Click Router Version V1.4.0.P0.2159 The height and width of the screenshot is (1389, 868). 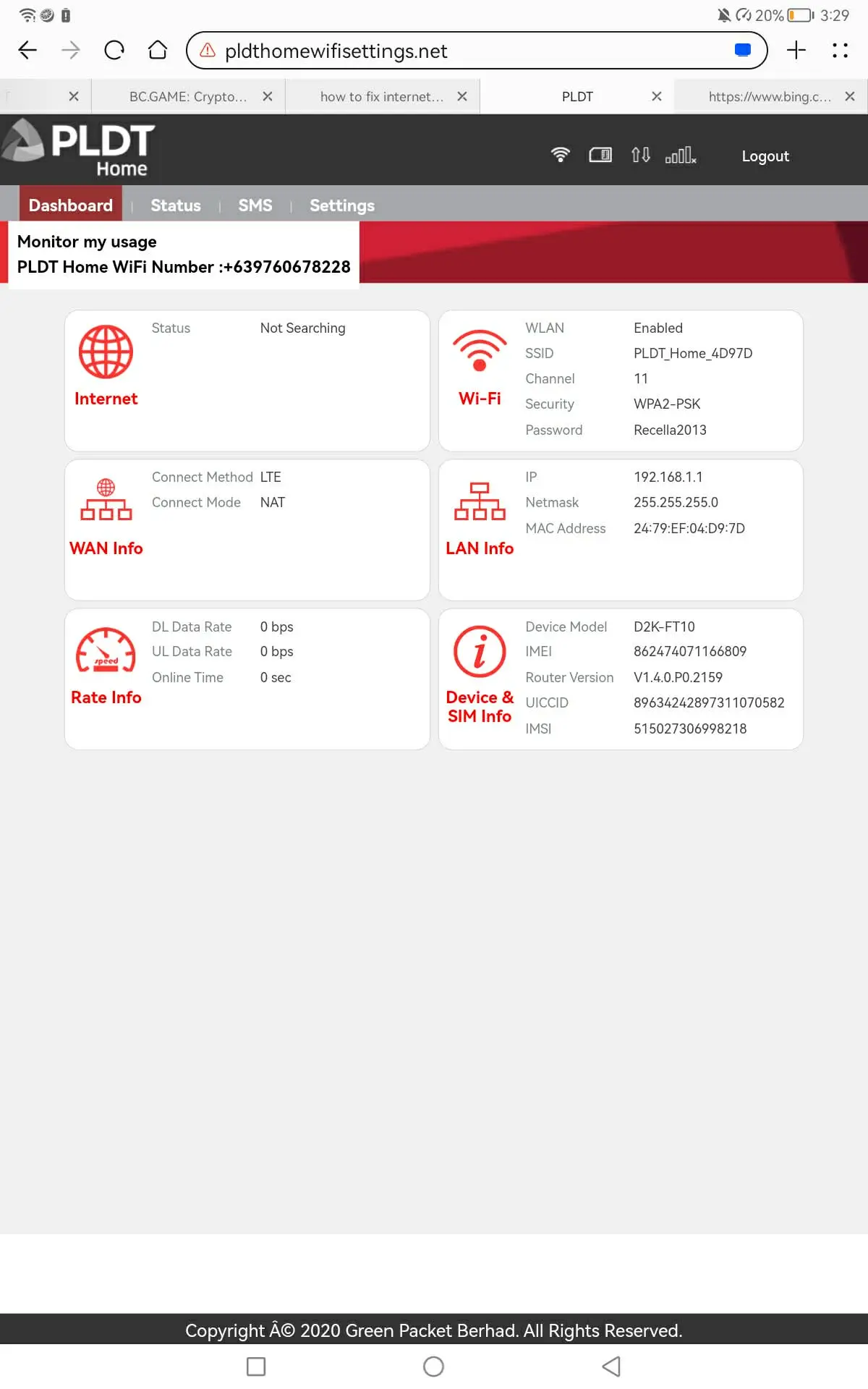point(678,677)
